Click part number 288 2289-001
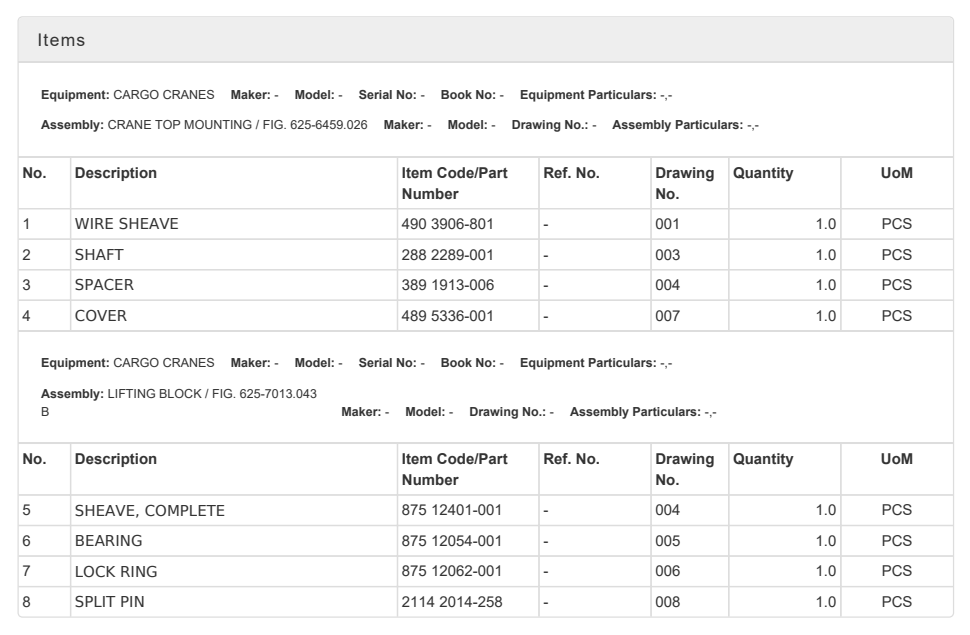970x635 pixels. click(447, 255)
